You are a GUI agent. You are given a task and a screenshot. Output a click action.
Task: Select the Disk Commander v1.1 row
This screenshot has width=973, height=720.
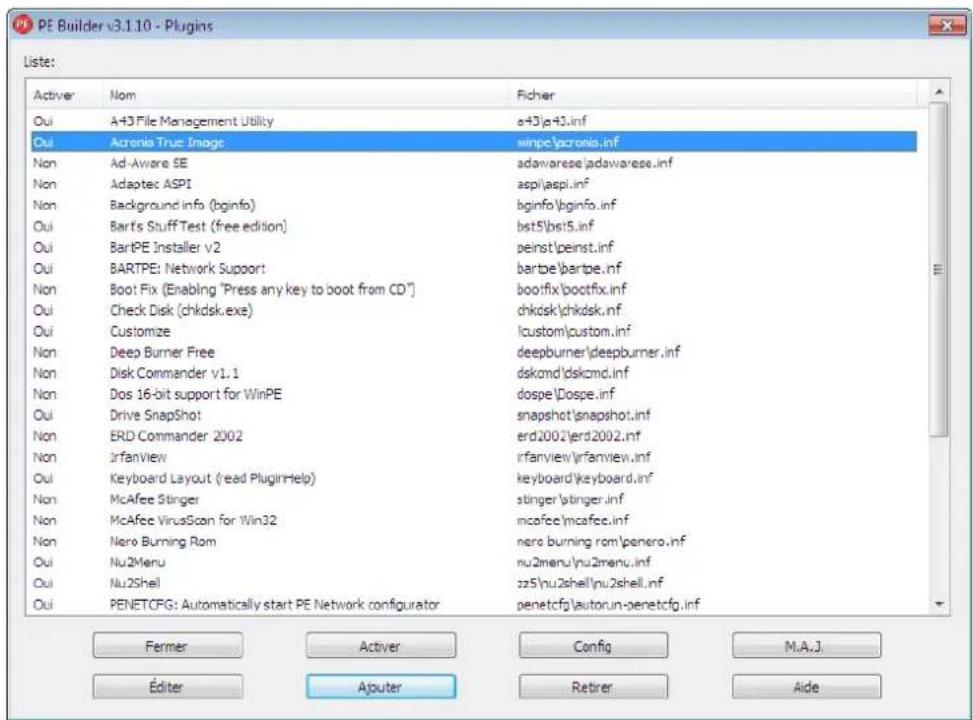473,373
